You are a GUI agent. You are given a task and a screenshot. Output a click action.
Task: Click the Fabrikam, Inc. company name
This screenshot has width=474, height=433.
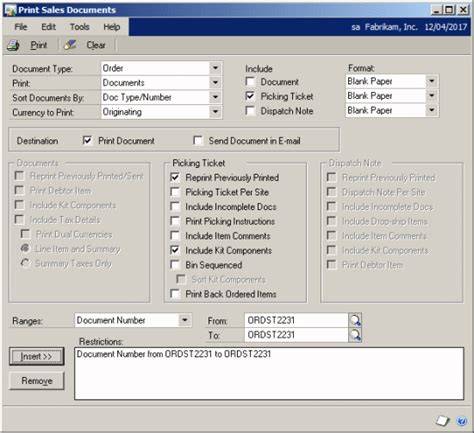tap(391, 27)
